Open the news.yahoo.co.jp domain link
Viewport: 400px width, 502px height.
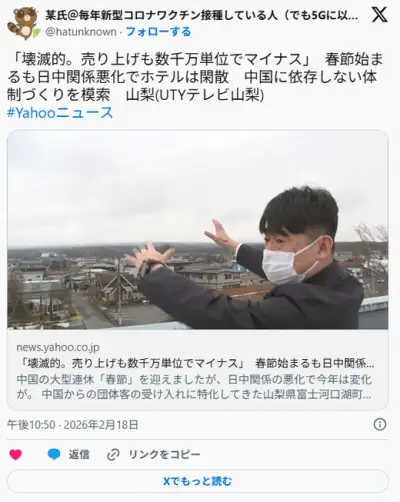(58, 347)
